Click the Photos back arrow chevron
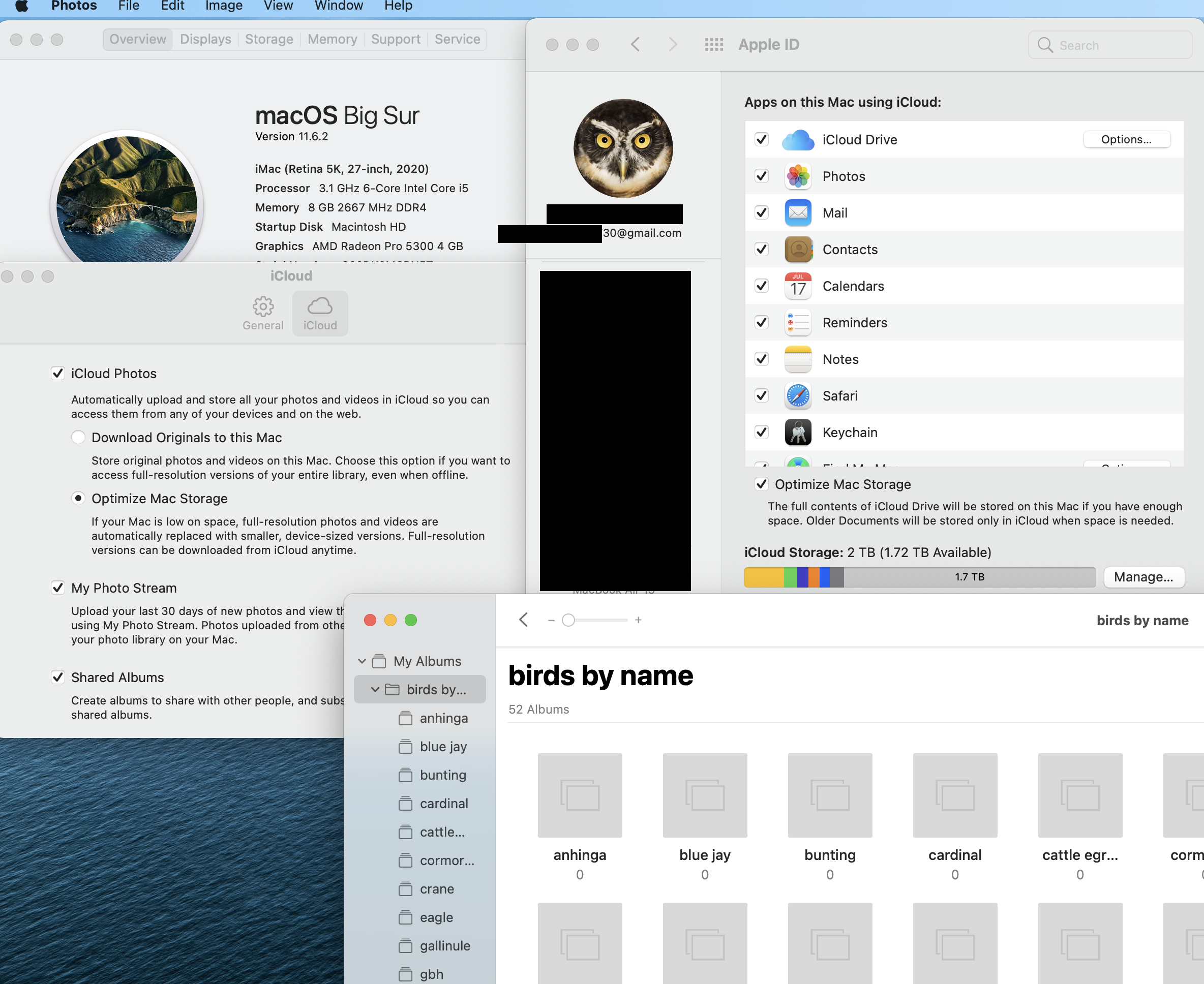 [524, 620]
